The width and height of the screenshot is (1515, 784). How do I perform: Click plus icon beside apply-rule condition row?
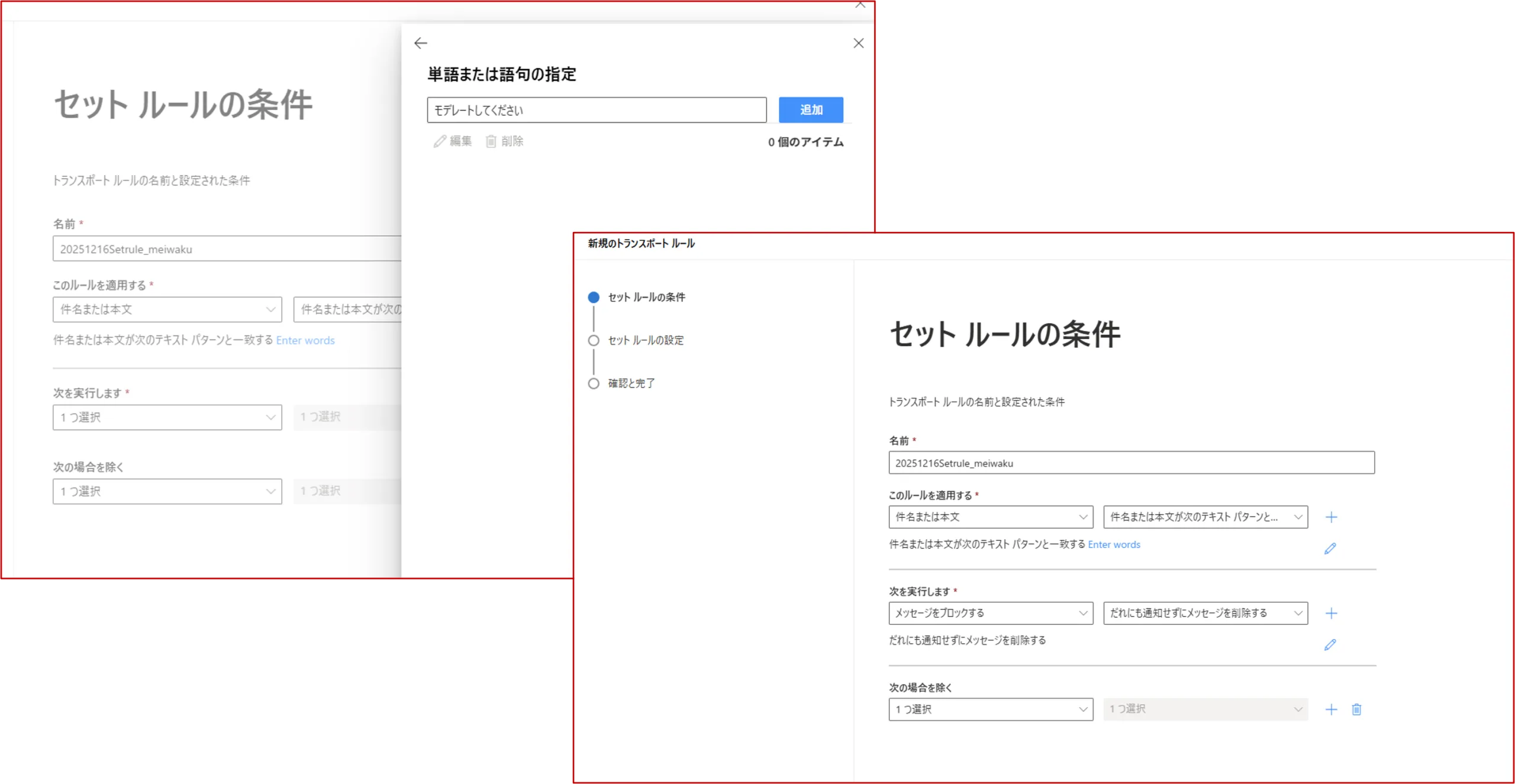[1331, 517]
